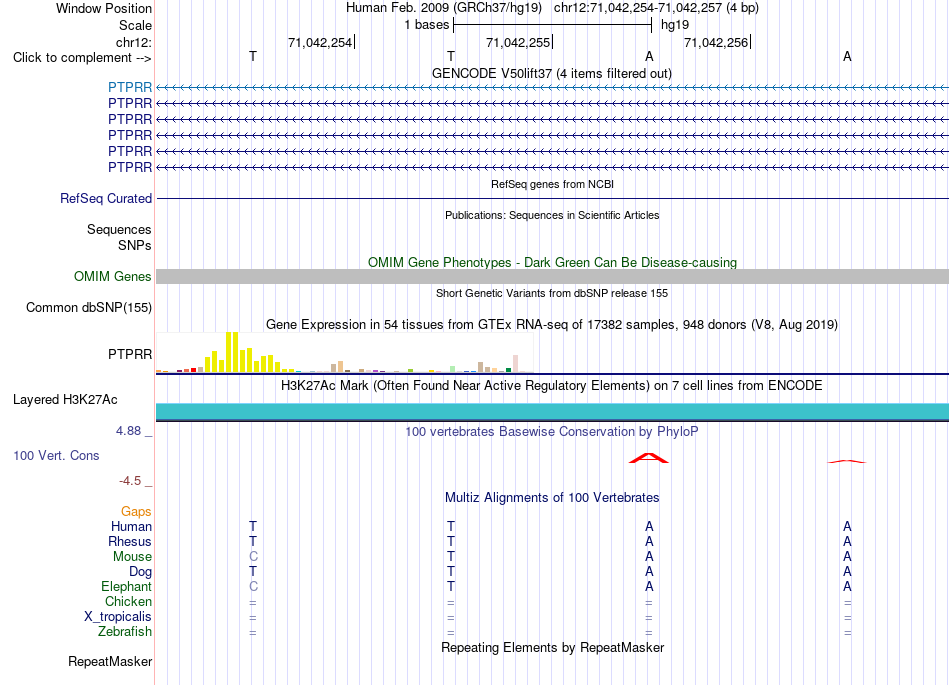Image resolution: width=950 pixels, height=685 pixels.
Task: Click the 'Layered H3K27Ac' track label
Action: pyautogui.click(x=65, y=400)
